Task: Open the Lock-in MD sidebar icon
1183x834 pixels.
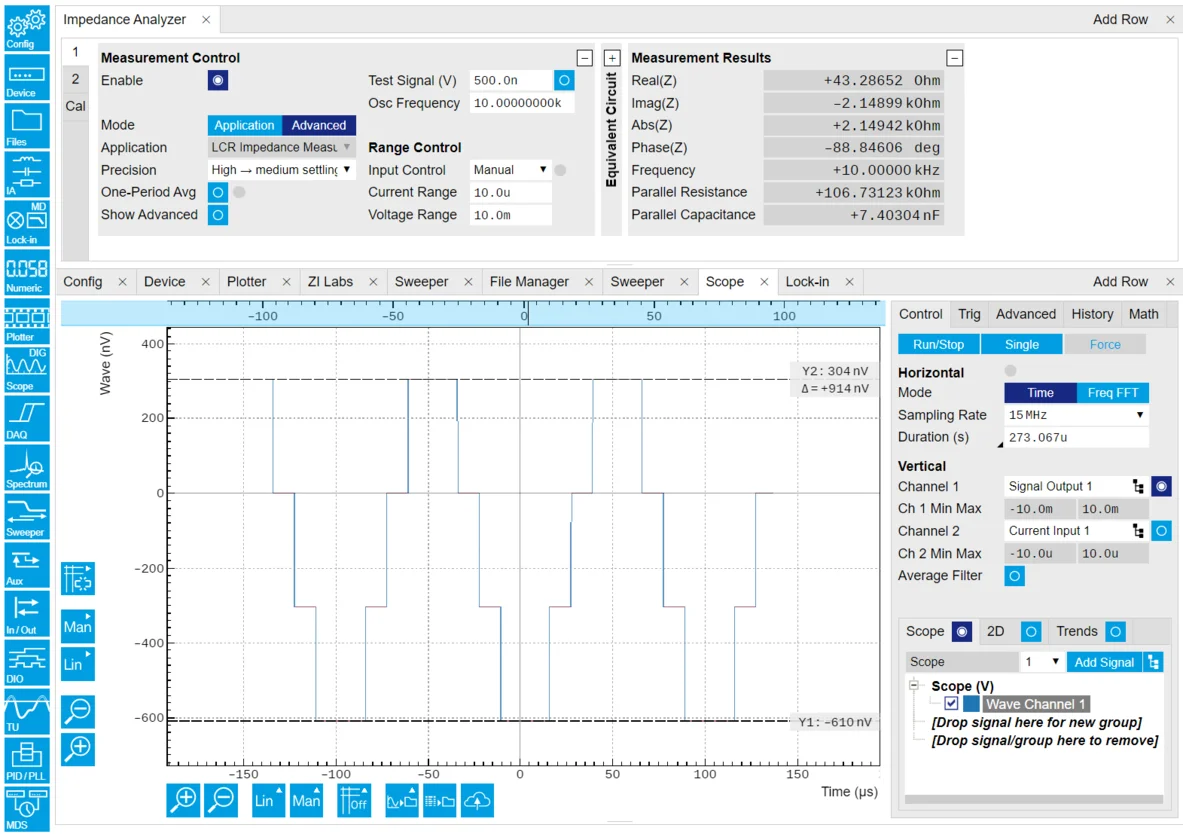Action: click(x=26, y=222)
